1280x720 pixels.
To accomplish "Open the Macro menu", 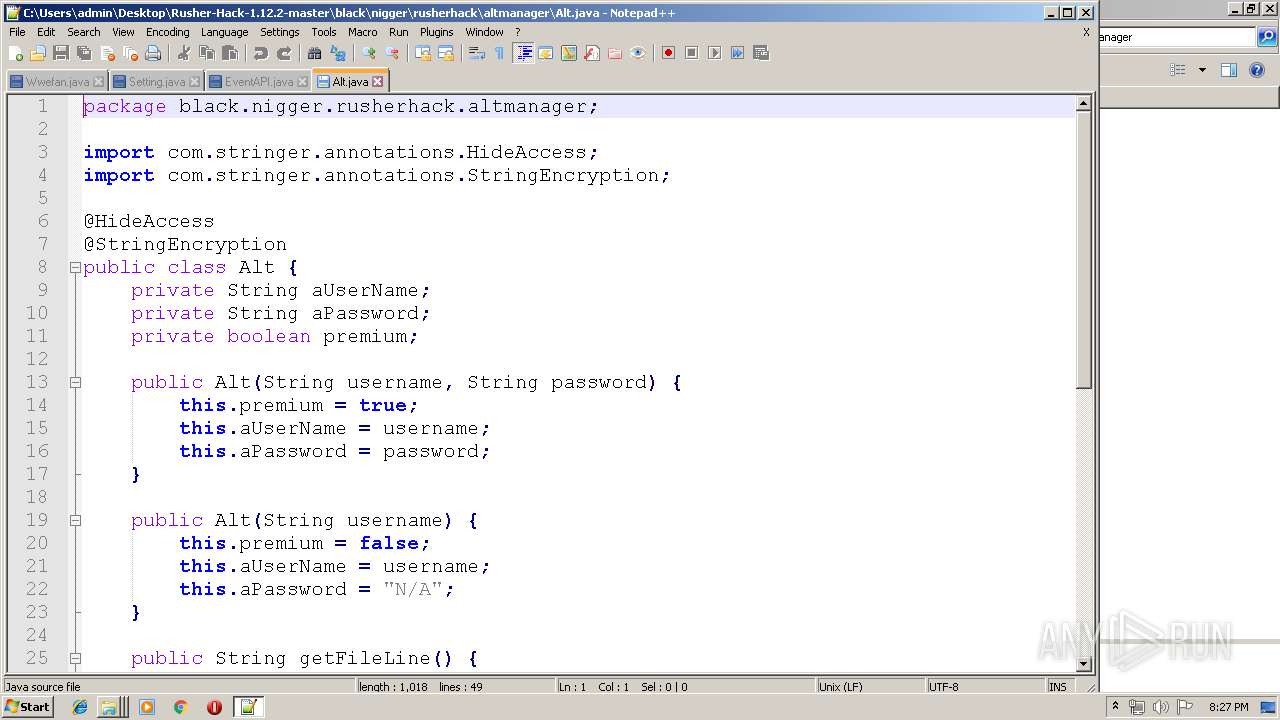I will coord(363,32).
